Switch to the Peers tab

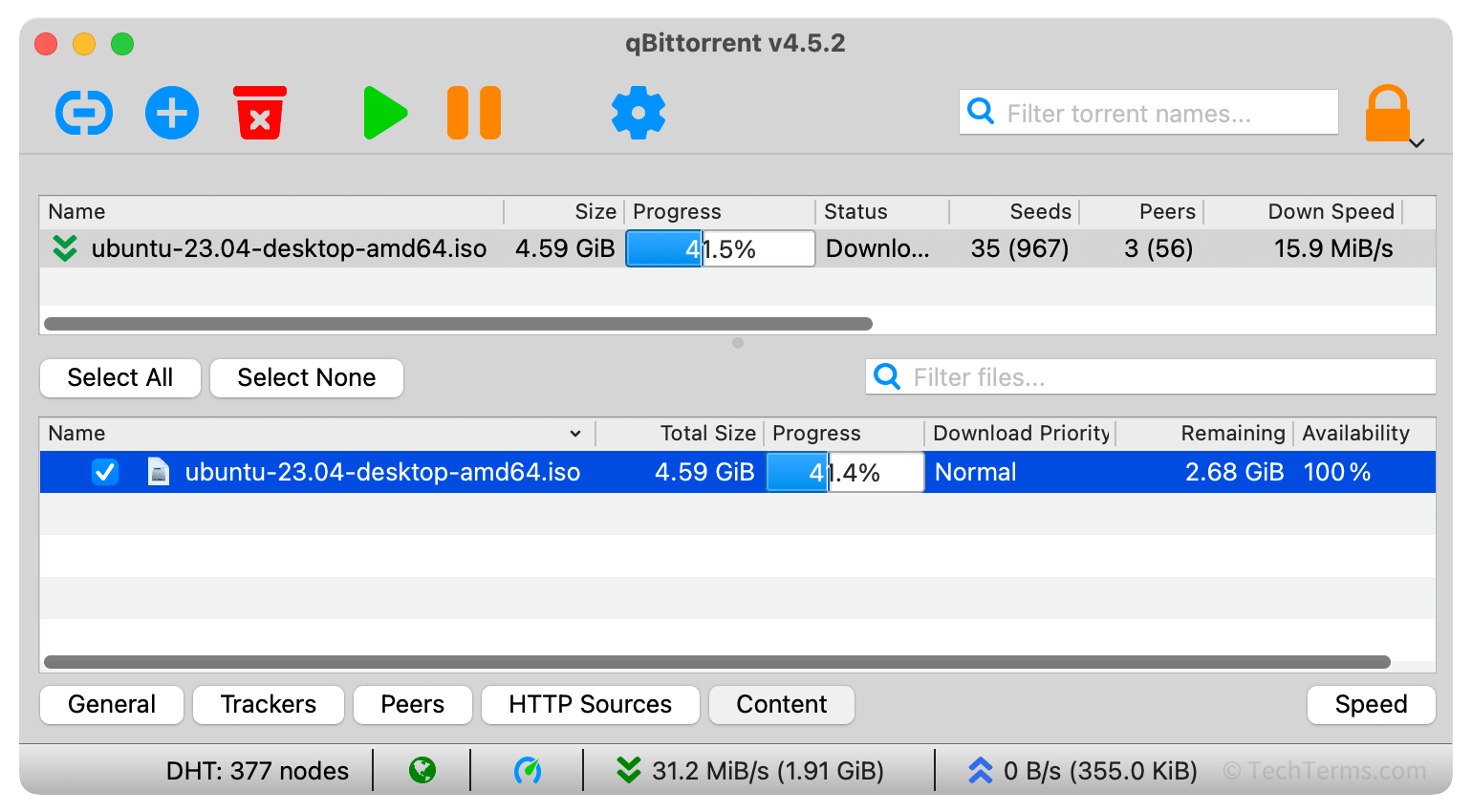413,704
